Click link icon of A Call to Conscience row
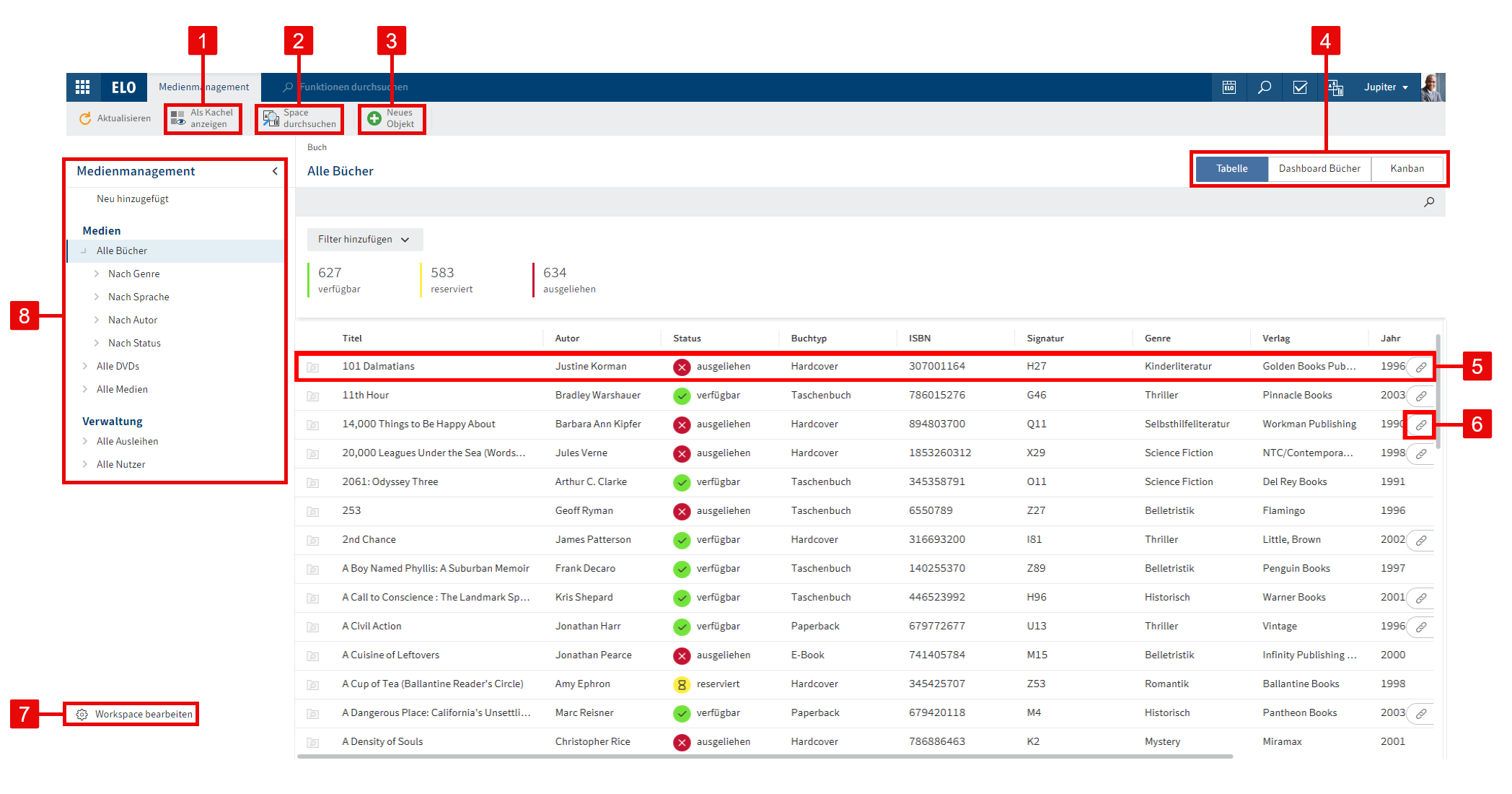The width and height of the screenshot is (1512, 794). (1421, 598)
